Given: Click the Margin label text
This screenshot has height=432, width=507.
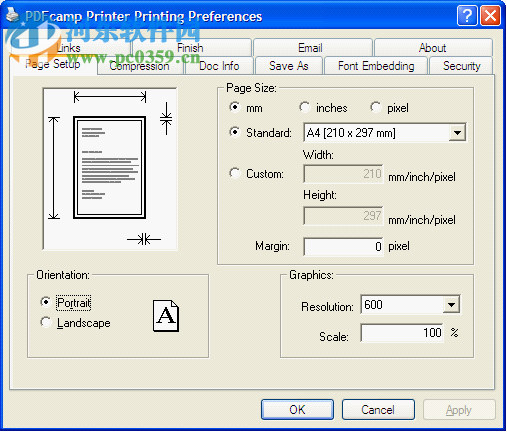Looking at the screenshot, I should 272,246.
